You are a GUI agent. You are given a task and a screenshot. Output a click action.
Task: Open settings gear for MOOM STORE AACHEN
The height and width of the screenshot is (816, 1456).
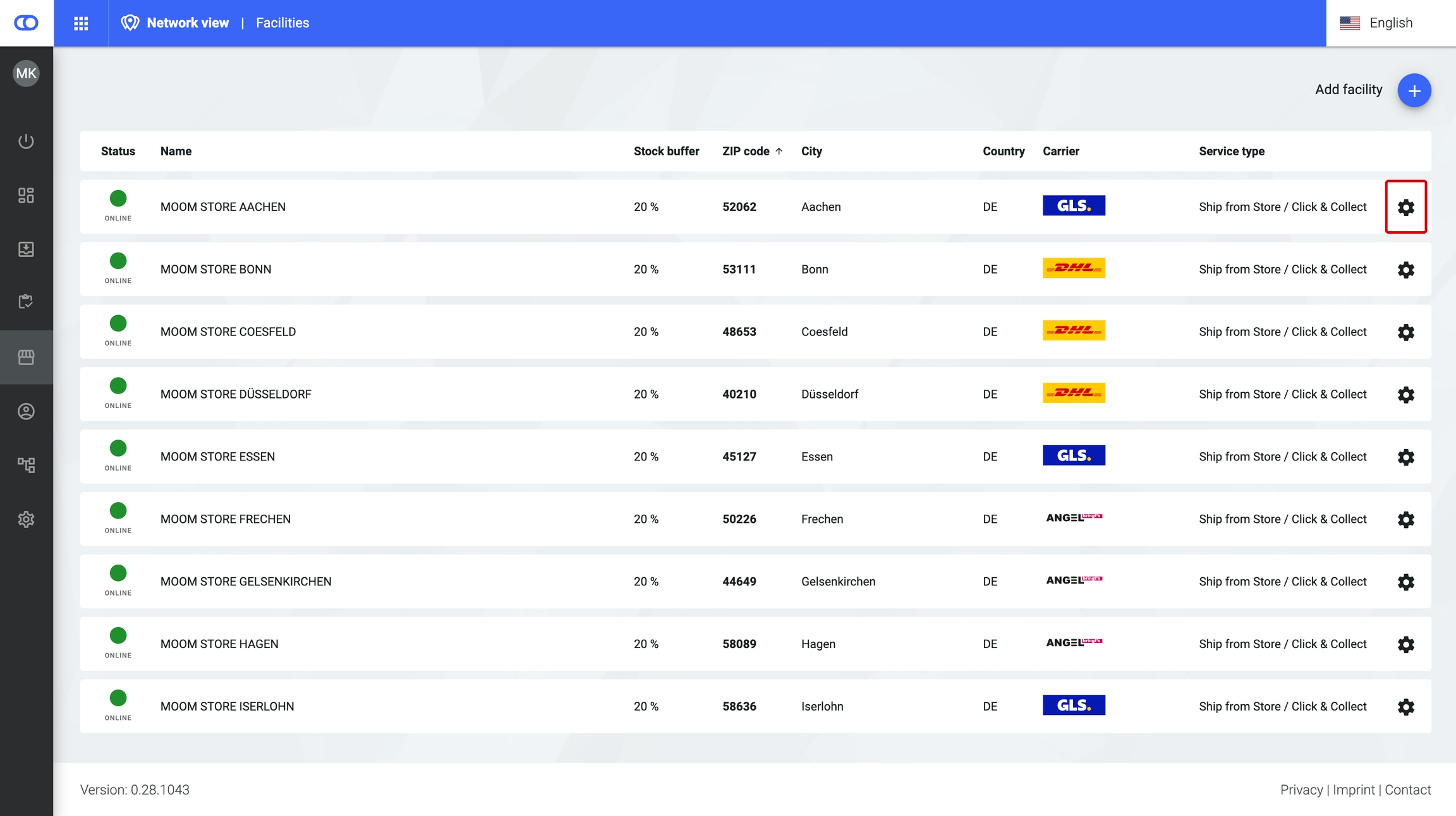1405,207
